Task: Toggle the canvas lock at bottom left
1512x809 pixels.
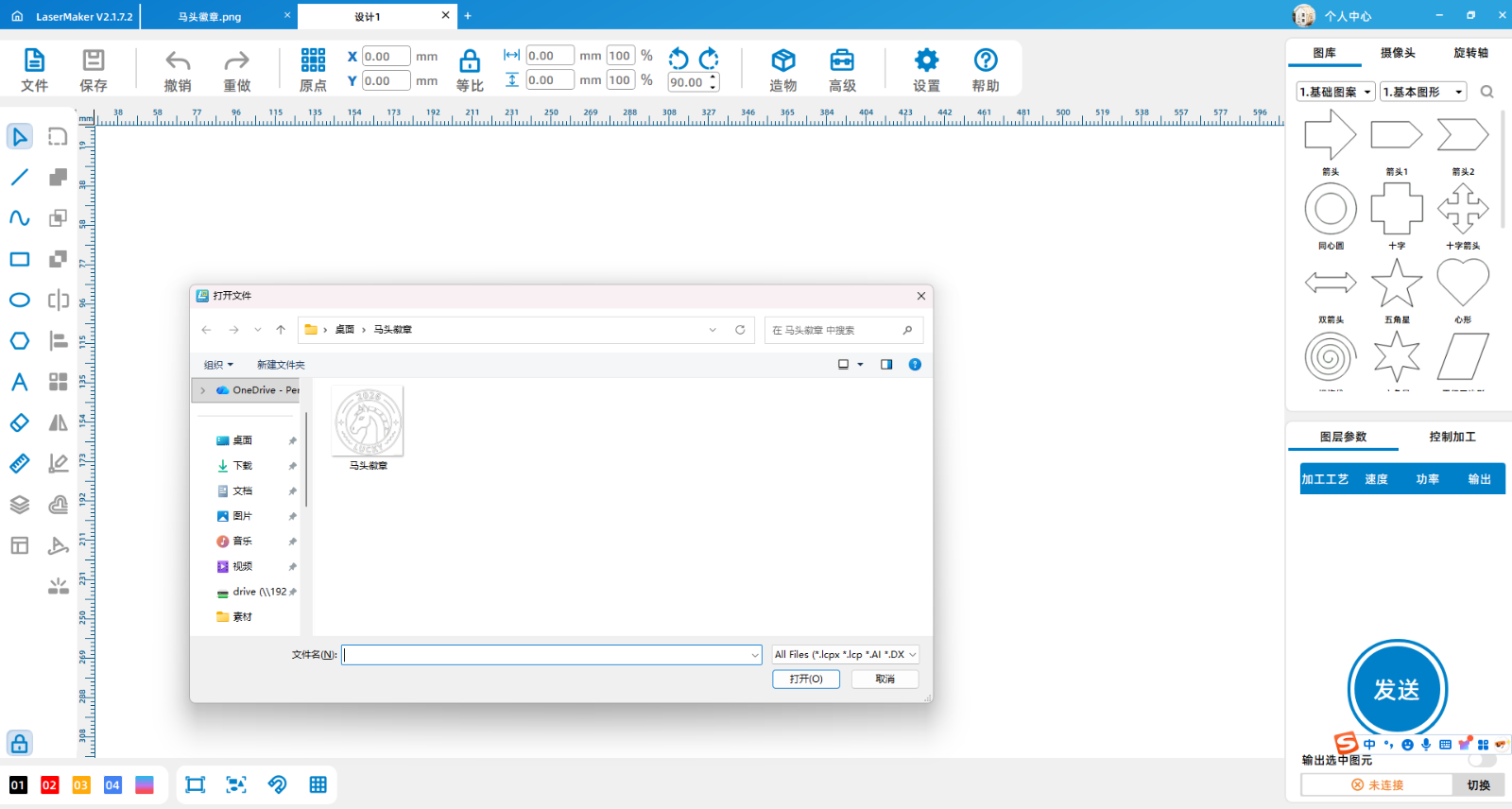Action: click(19, 743)
